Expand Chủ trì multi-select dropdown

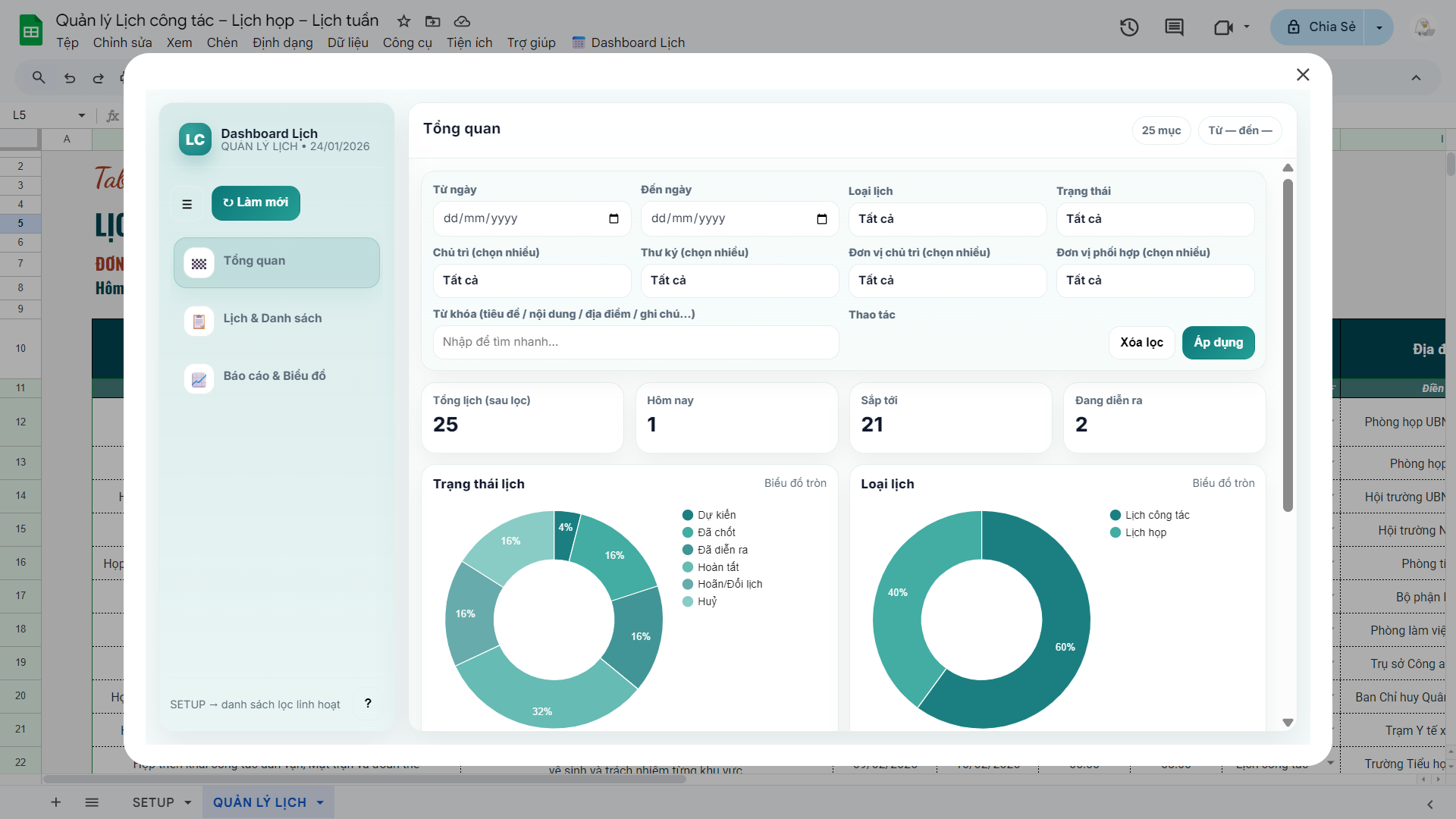pos(531,281)
